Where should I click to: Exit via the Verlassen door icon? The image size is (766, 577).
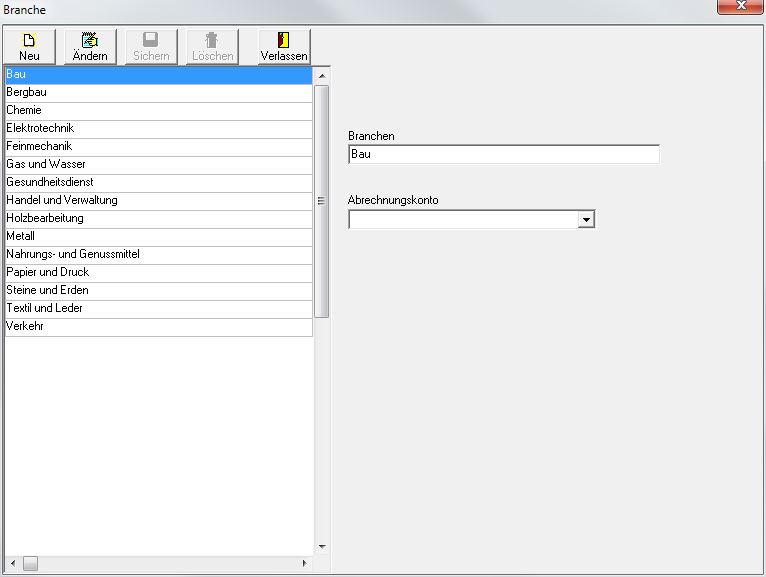pos(284,41)
